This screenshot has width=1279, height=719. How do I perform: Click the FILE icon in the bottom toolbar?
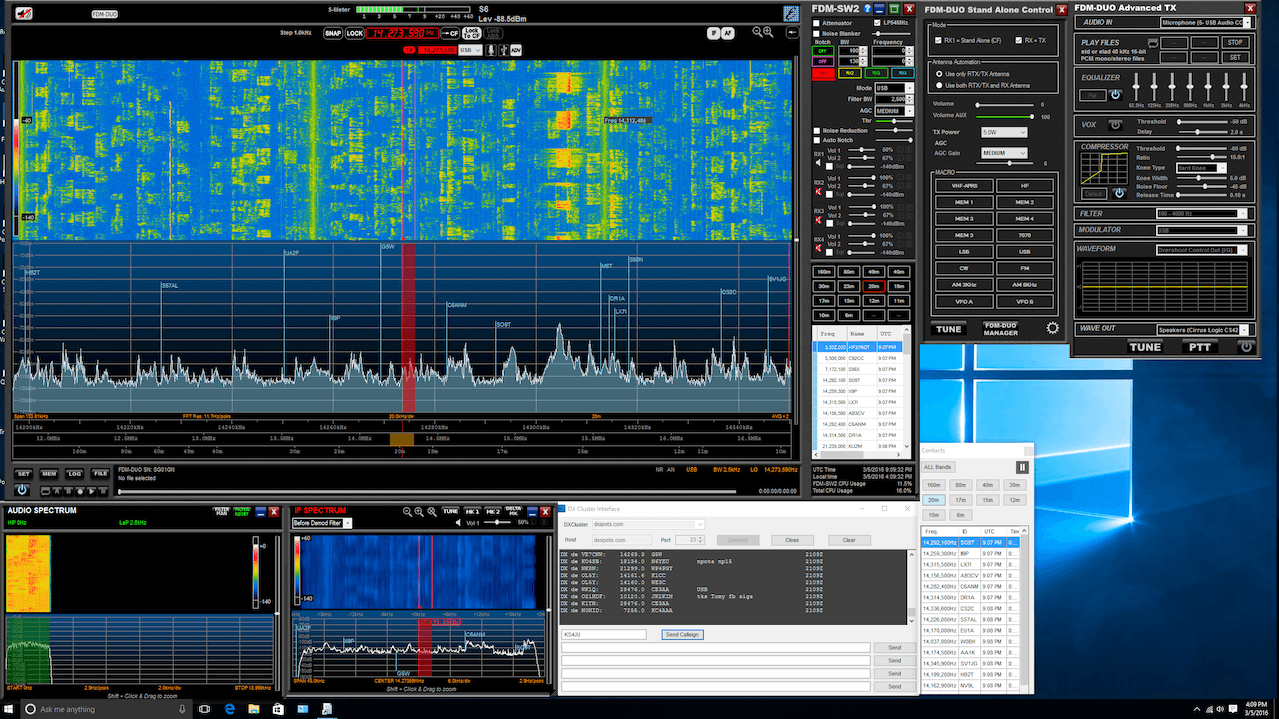coord(100,474)
